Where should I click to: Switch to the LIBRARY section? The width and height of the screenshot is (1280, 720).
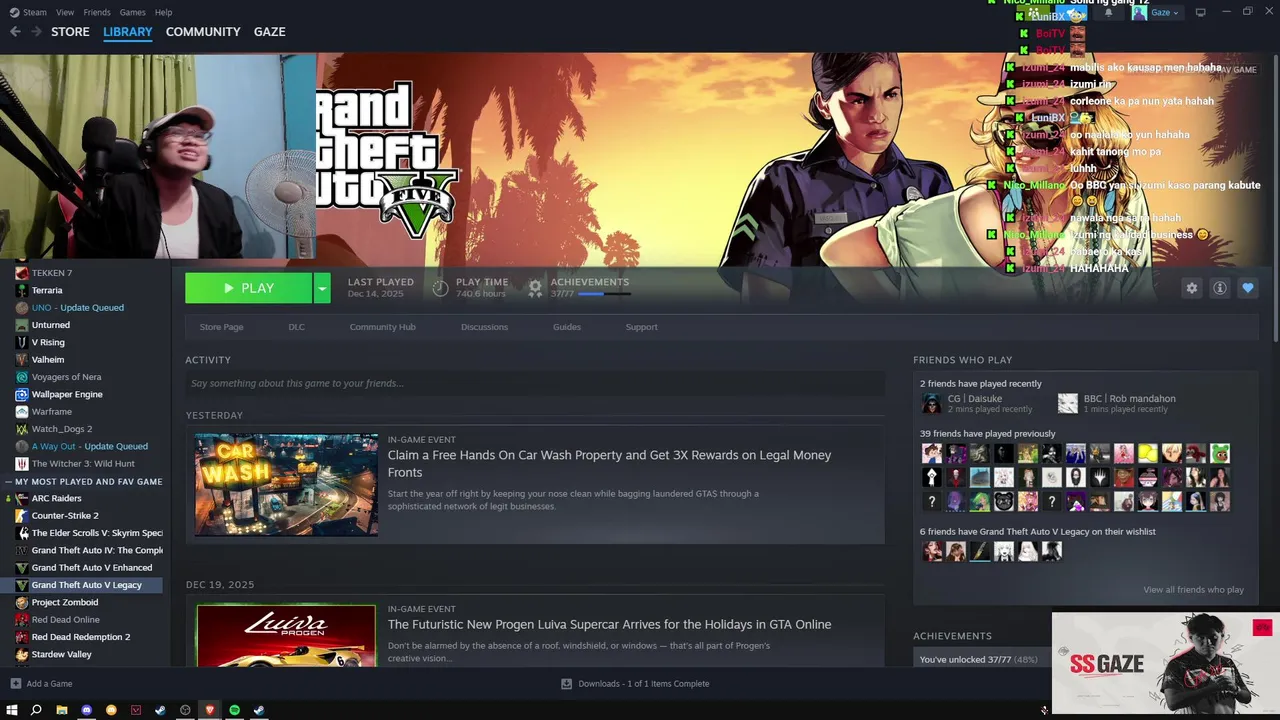(x=128, y=32)
